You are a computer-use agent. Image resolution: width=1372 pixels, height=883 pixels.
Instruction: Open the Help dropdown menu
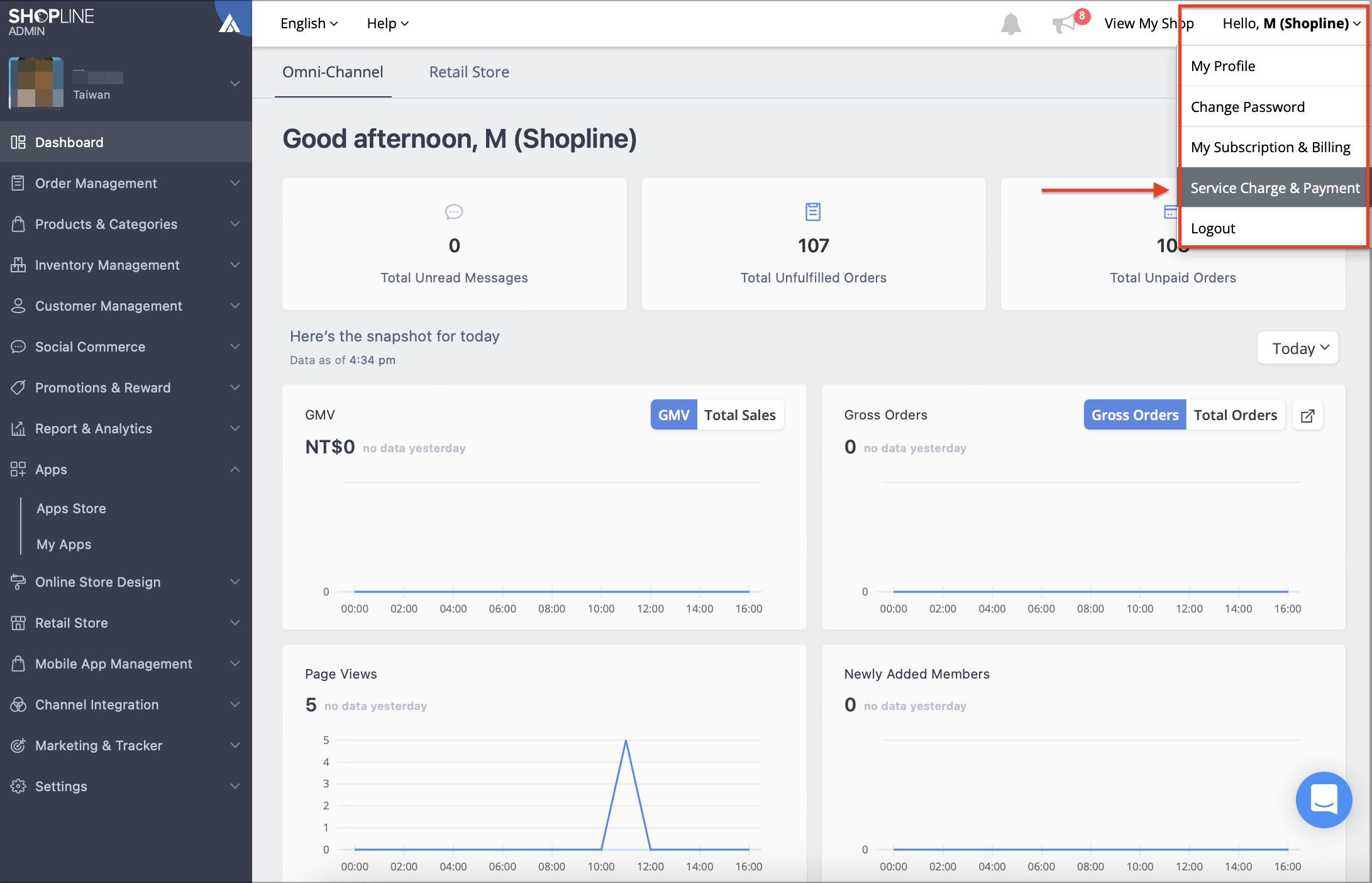(x=387, y=23)
